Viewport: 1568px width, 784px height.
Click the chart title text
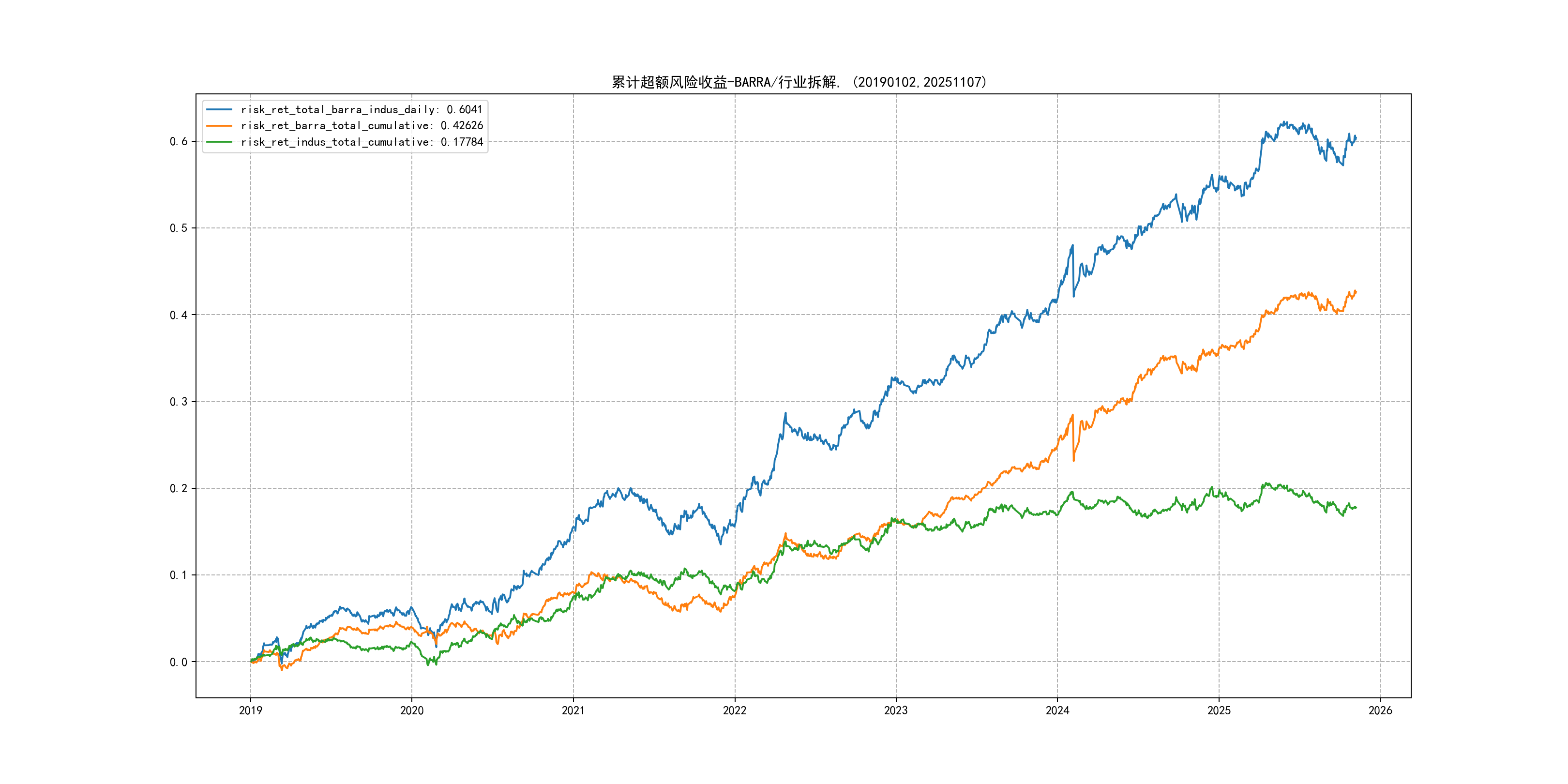pos(799,82)
